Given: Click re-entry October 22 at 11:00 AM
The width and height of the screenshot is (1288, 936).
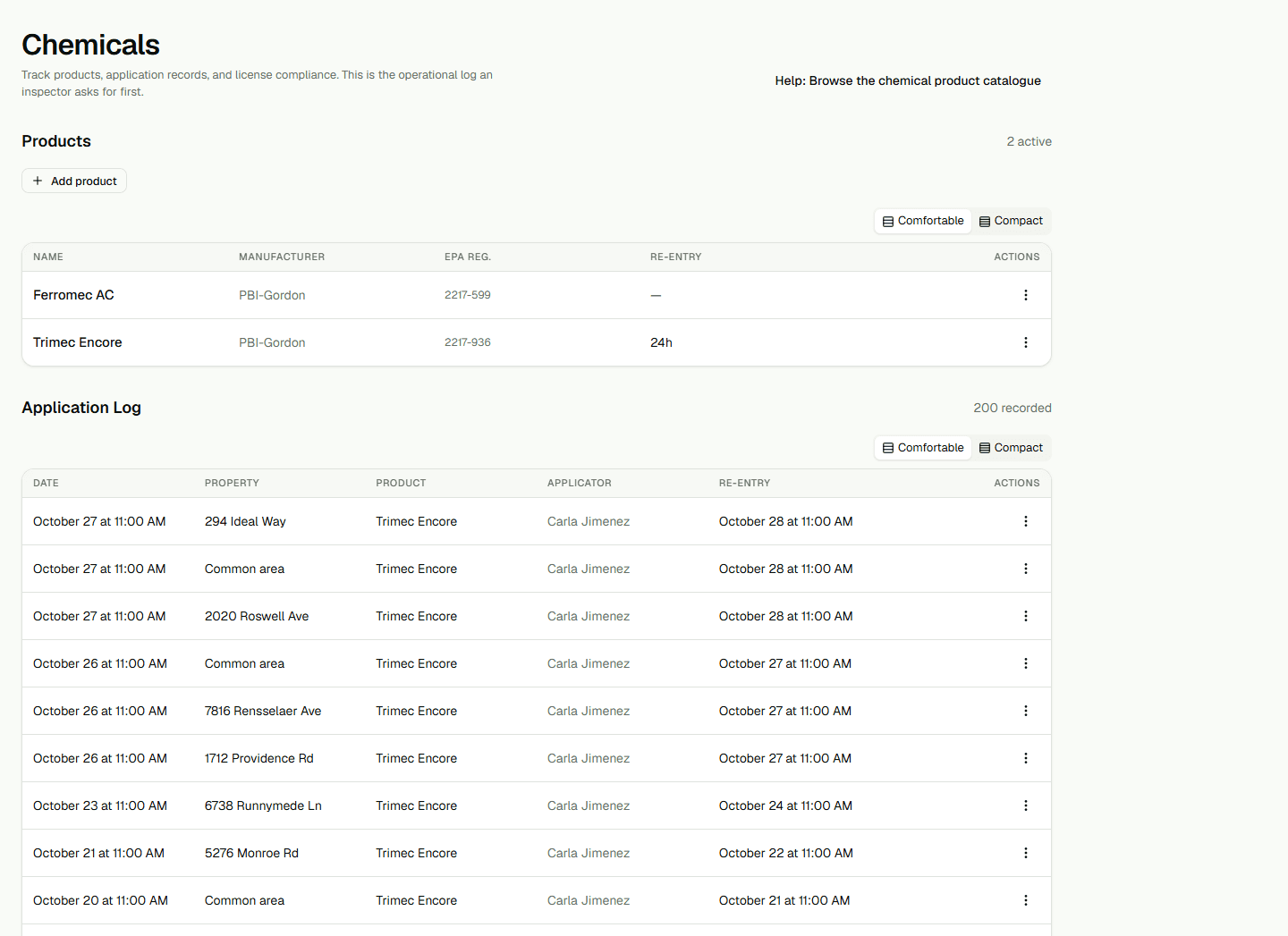Looking at the screenshot, I should pyautogui.click(x=786, y=853).
